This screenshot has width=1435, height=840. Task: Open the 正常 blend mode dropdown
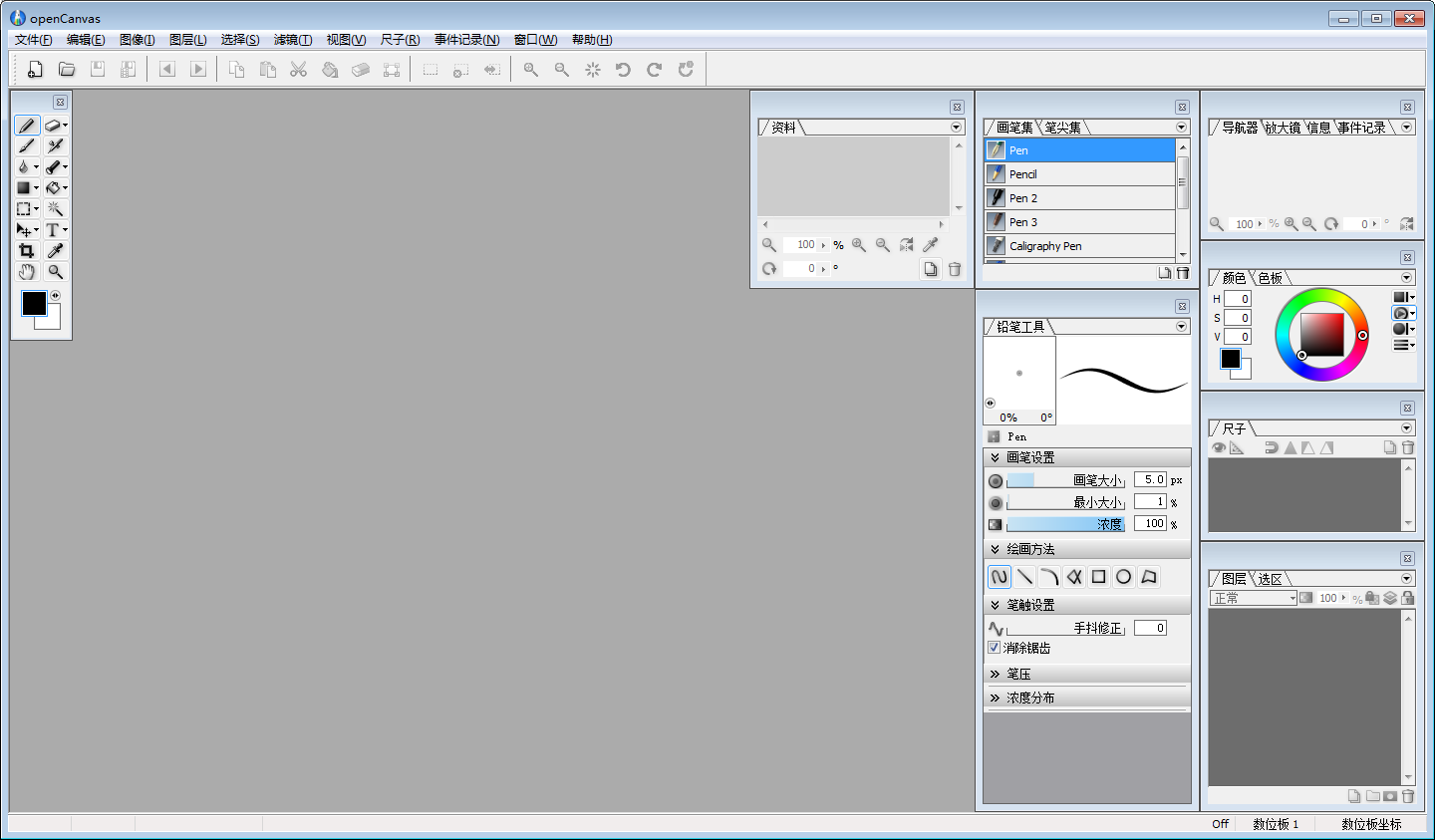1254,598
